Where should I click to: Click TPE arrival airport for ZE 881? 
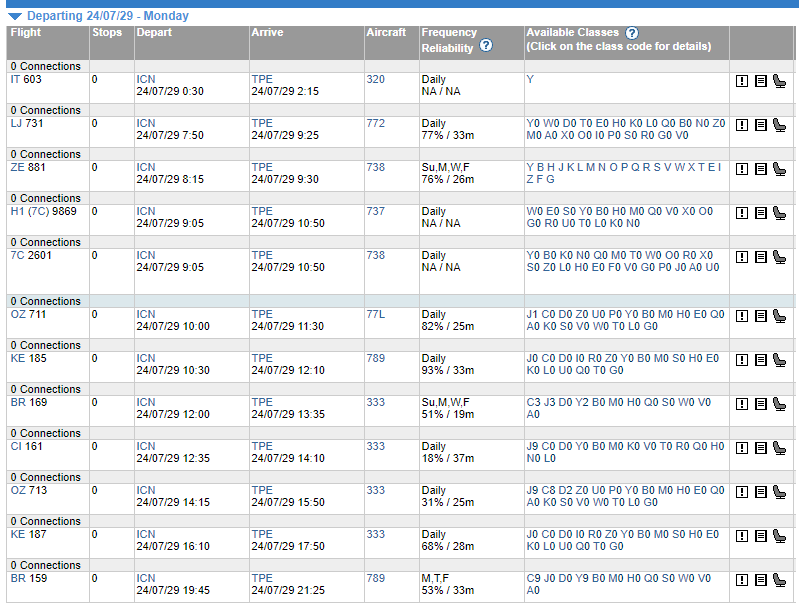pyautogui.click(x=262, y=167)
